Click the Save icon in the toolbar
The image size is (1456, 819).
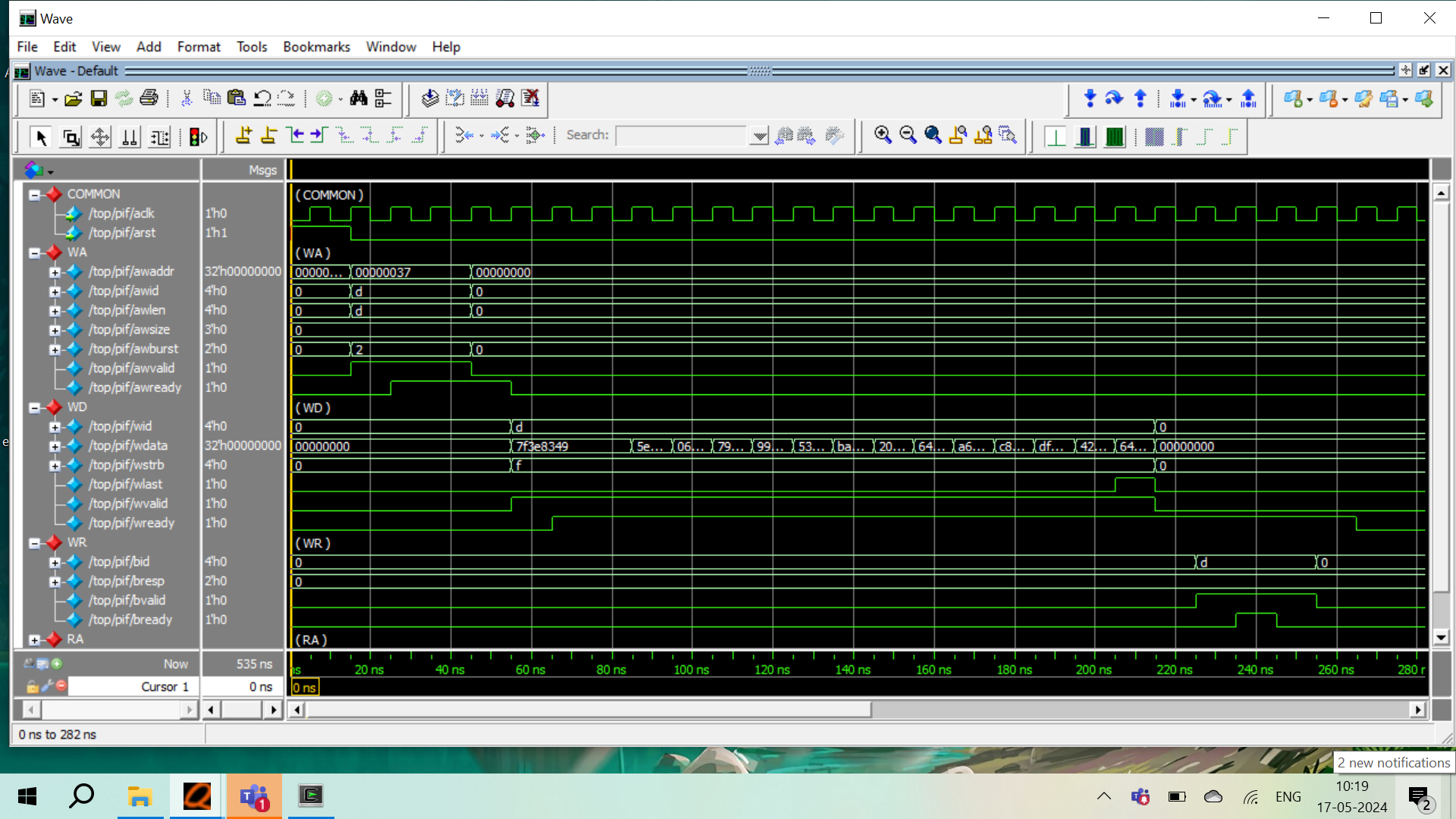99,99
